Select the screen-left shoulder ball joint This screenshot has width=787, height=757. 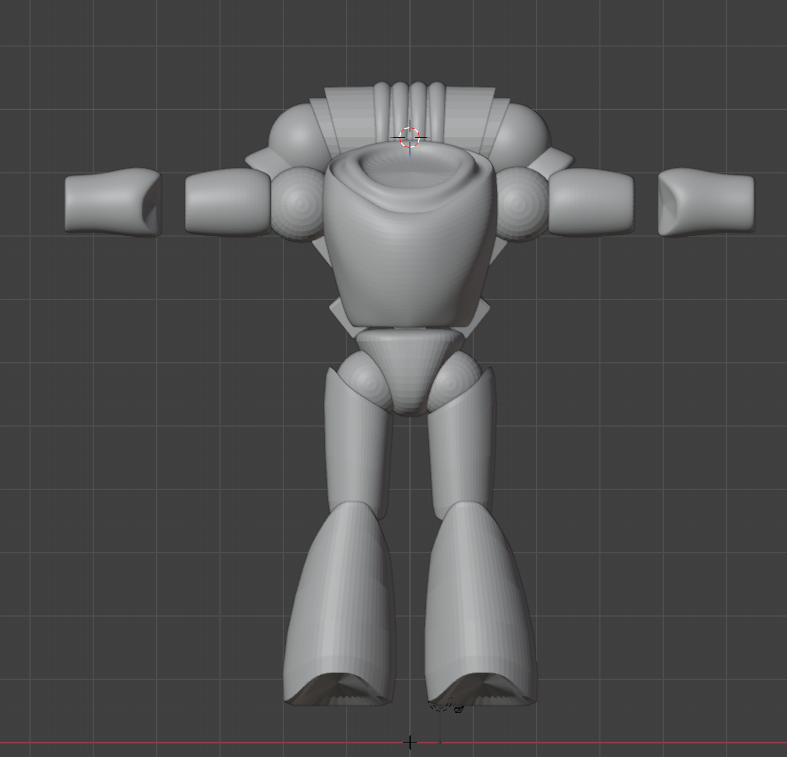coord(296,202)
